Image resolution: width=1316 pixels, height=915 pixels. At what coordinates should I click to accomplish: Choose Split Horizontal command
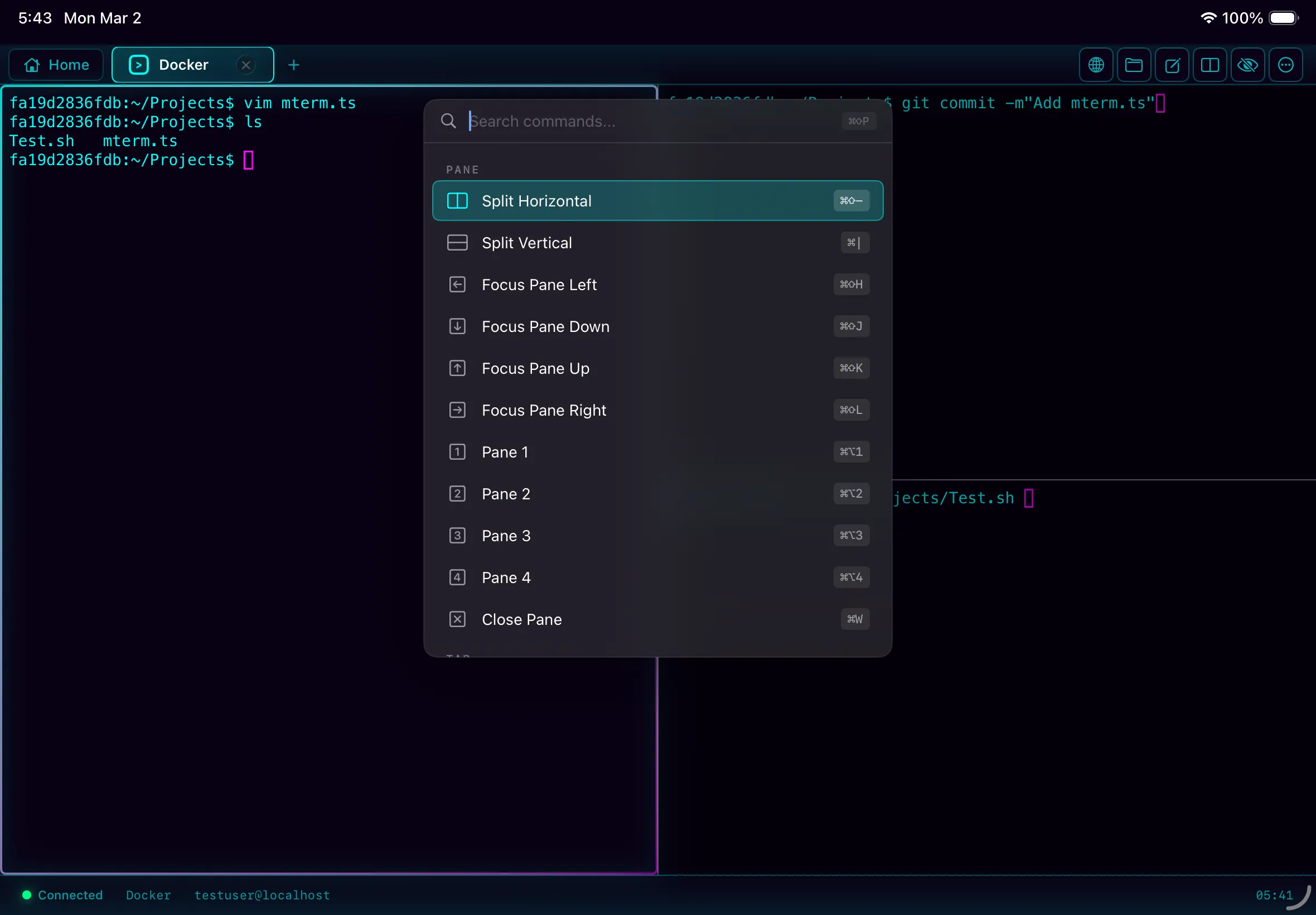click(x=657, y=201)
